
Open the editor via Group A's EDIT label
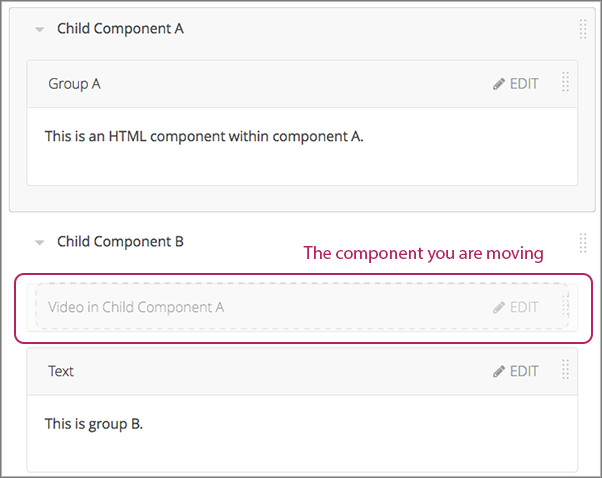[x=524, y=84]
